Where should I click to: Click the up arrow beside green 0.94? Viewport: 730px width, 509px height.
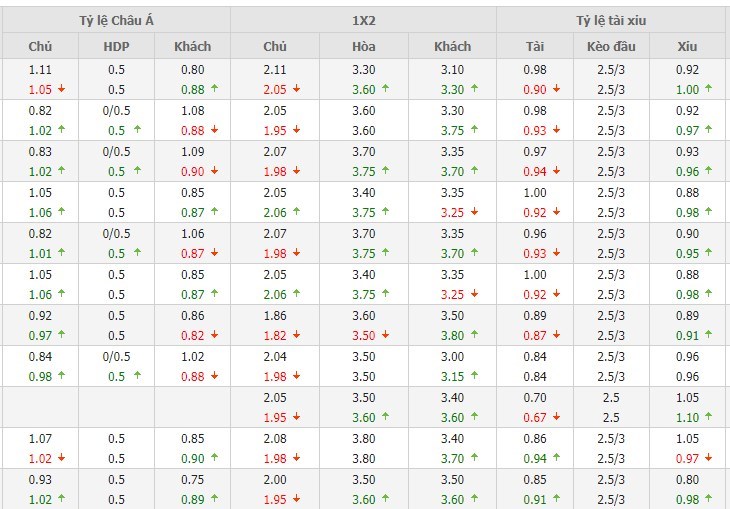point(557,458)
